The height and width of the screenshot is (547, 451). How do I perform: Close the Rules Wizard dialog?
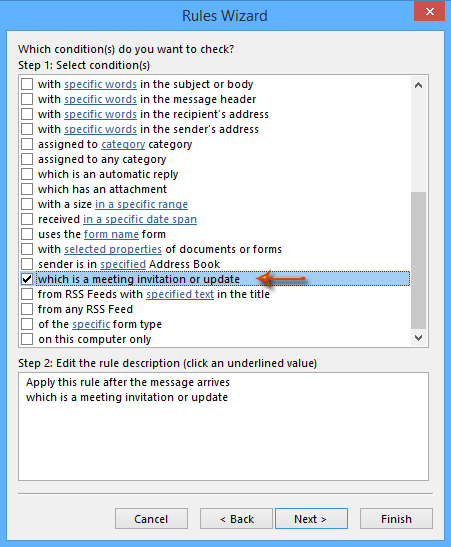coord(429,12)
